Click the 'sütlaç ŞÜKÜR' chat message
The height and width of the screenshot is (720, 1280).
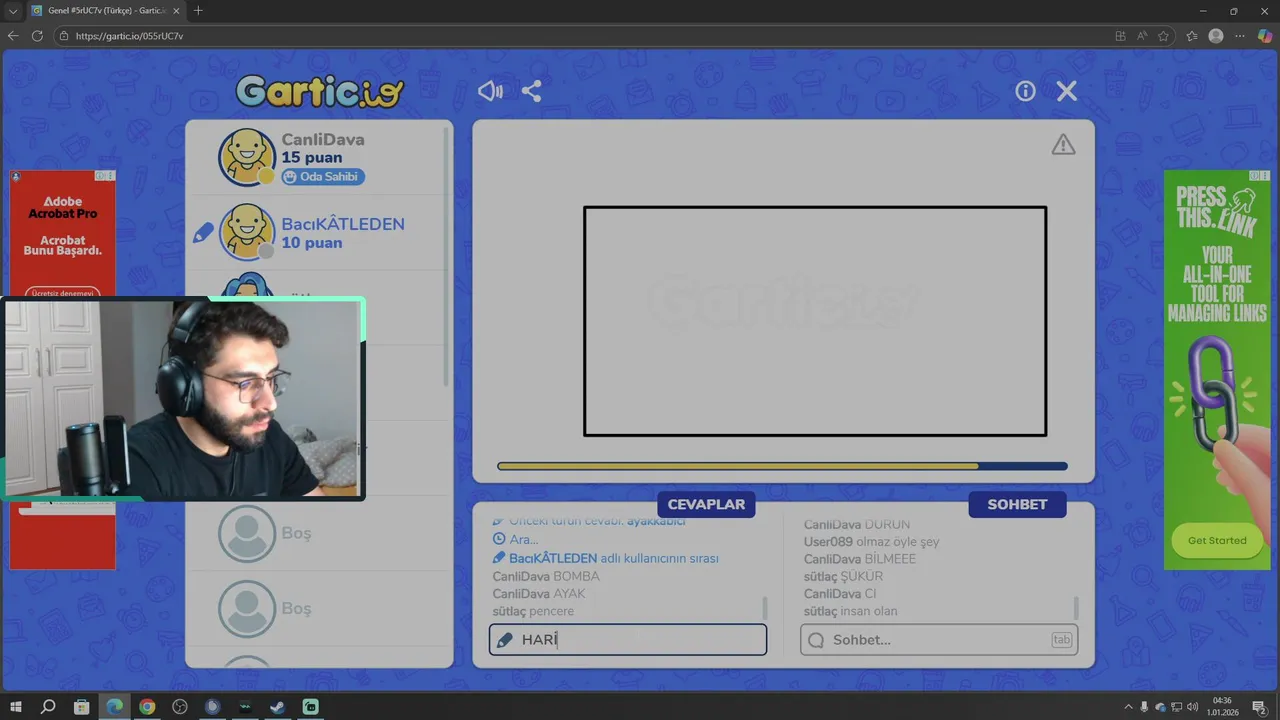click(843, 576)
